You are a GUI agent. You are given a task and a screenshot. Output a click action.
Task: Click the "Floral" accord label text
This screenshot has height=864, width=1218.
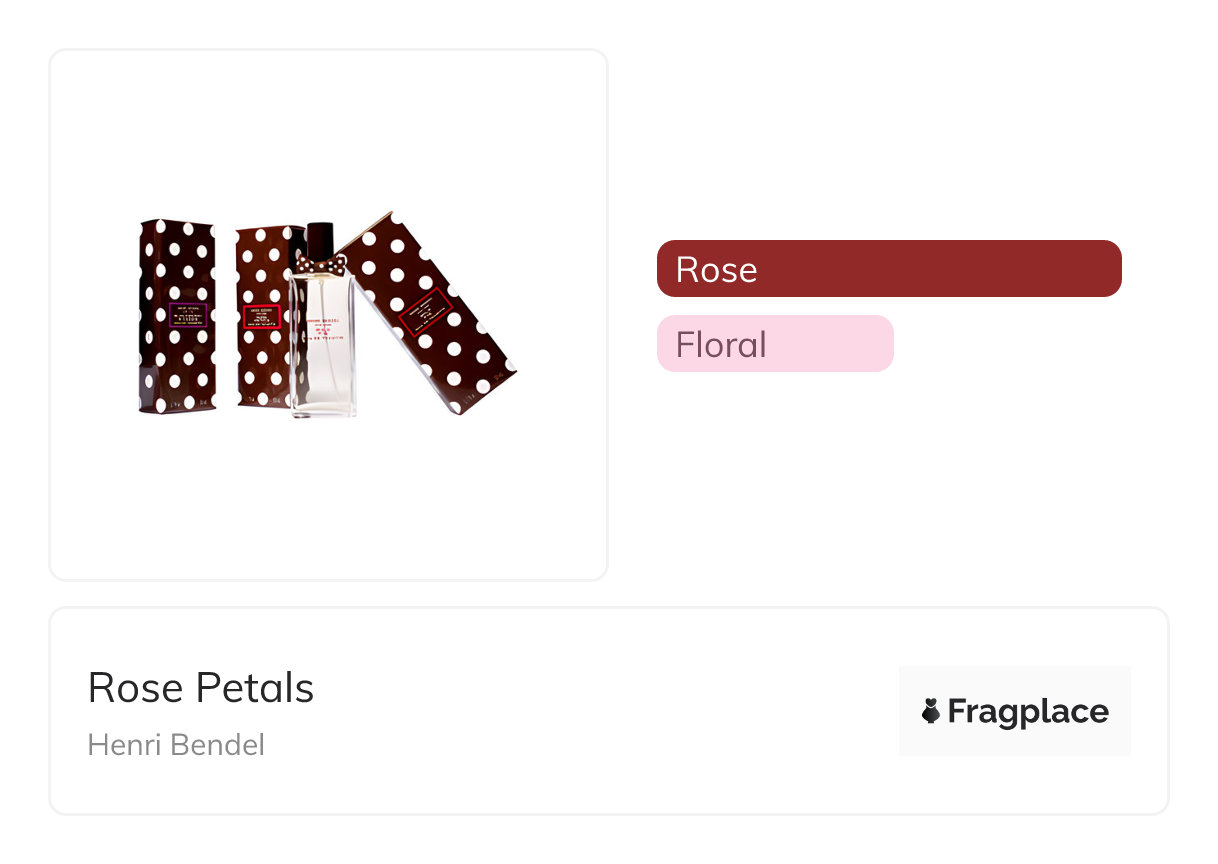721,345
